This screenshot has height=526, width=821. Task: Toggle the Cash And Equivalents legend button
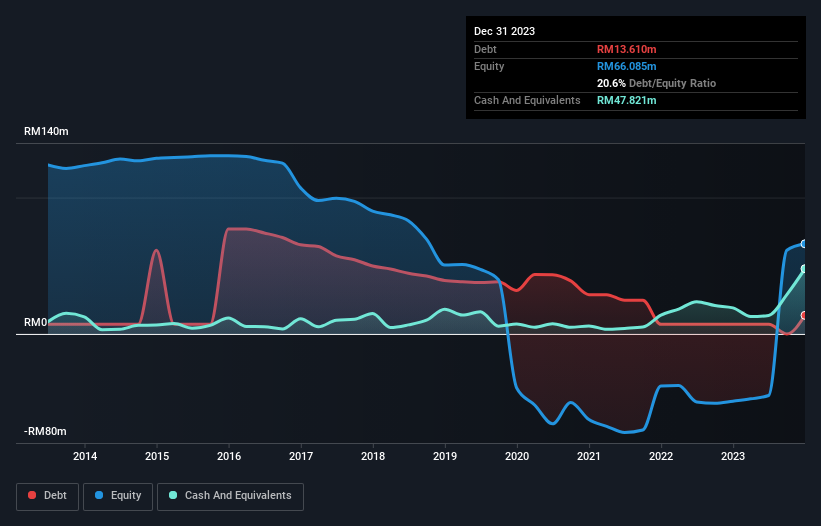pos(230,496)
